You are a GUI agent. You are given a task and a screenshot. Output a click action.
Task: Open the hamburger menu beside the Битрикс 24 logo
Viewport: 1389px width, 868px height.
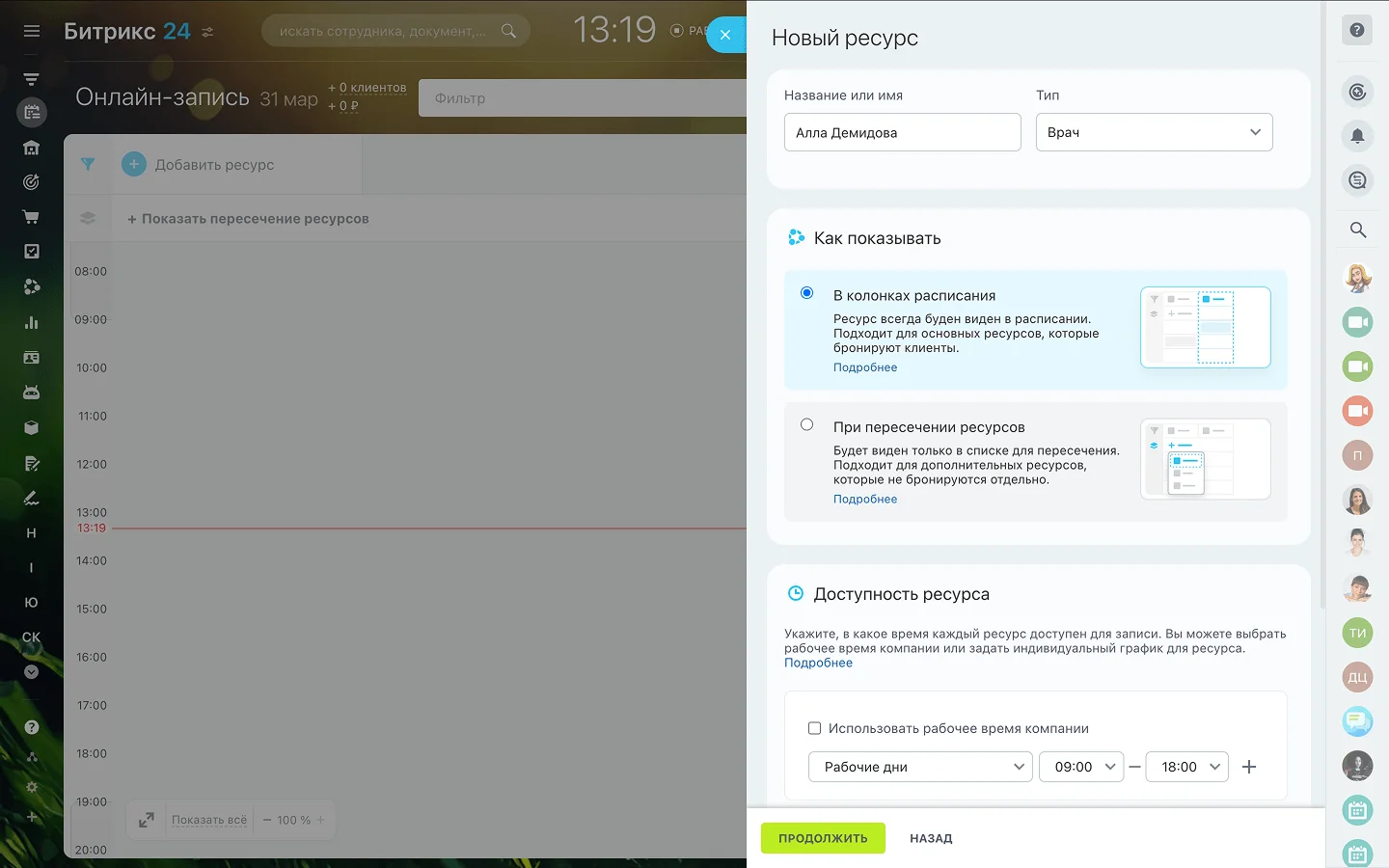[32, 31]
